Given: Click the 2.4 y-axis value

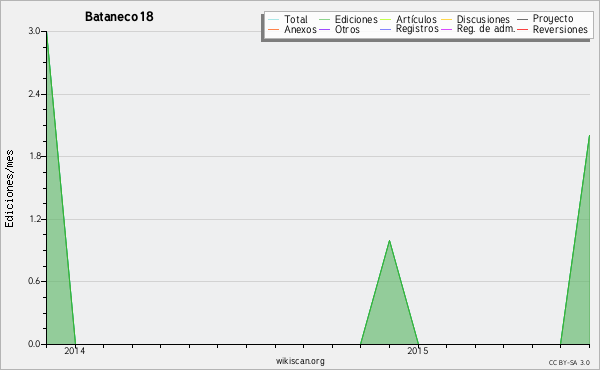Looking at the screenshot, I should [x=34, y=94].
